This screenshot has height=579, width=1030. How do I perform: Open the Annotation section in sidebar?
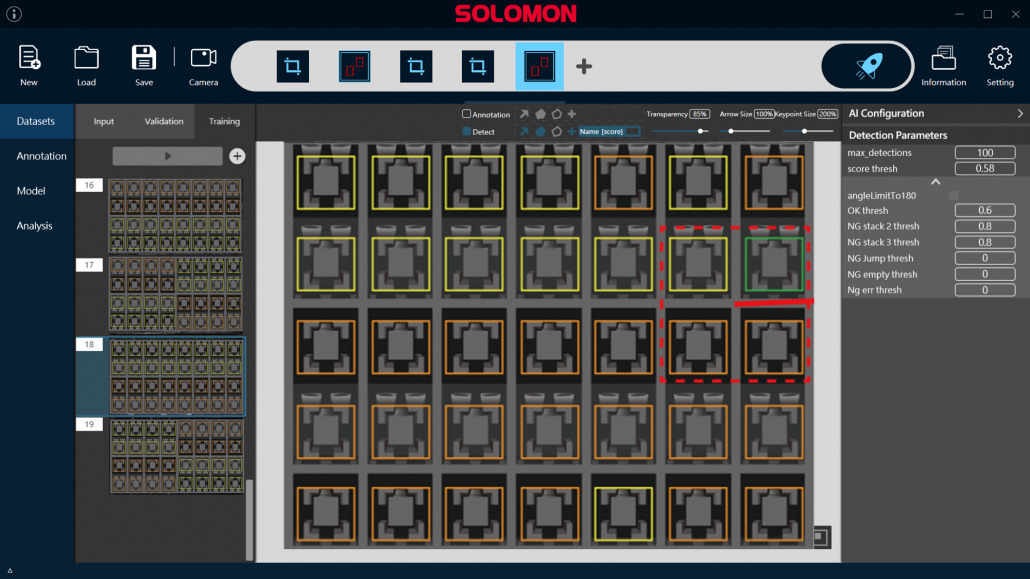pyautogui.click(x=41, y=156)
